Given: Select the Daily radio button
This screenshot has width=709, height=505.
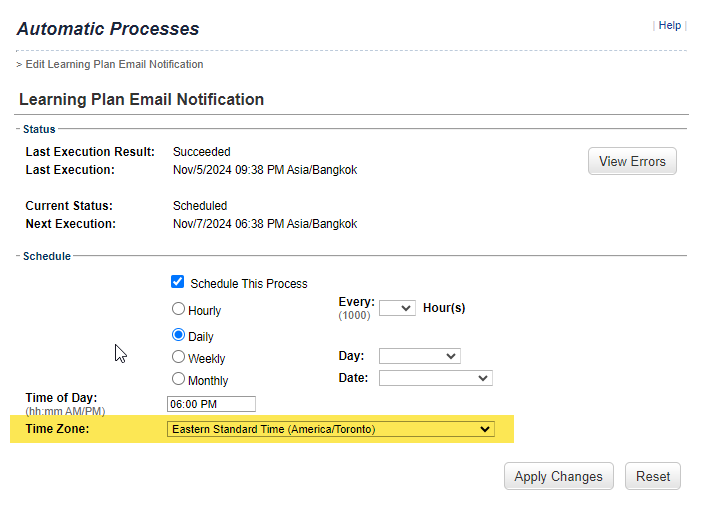Looking at the screenshot, I should (x=178, y=335).
